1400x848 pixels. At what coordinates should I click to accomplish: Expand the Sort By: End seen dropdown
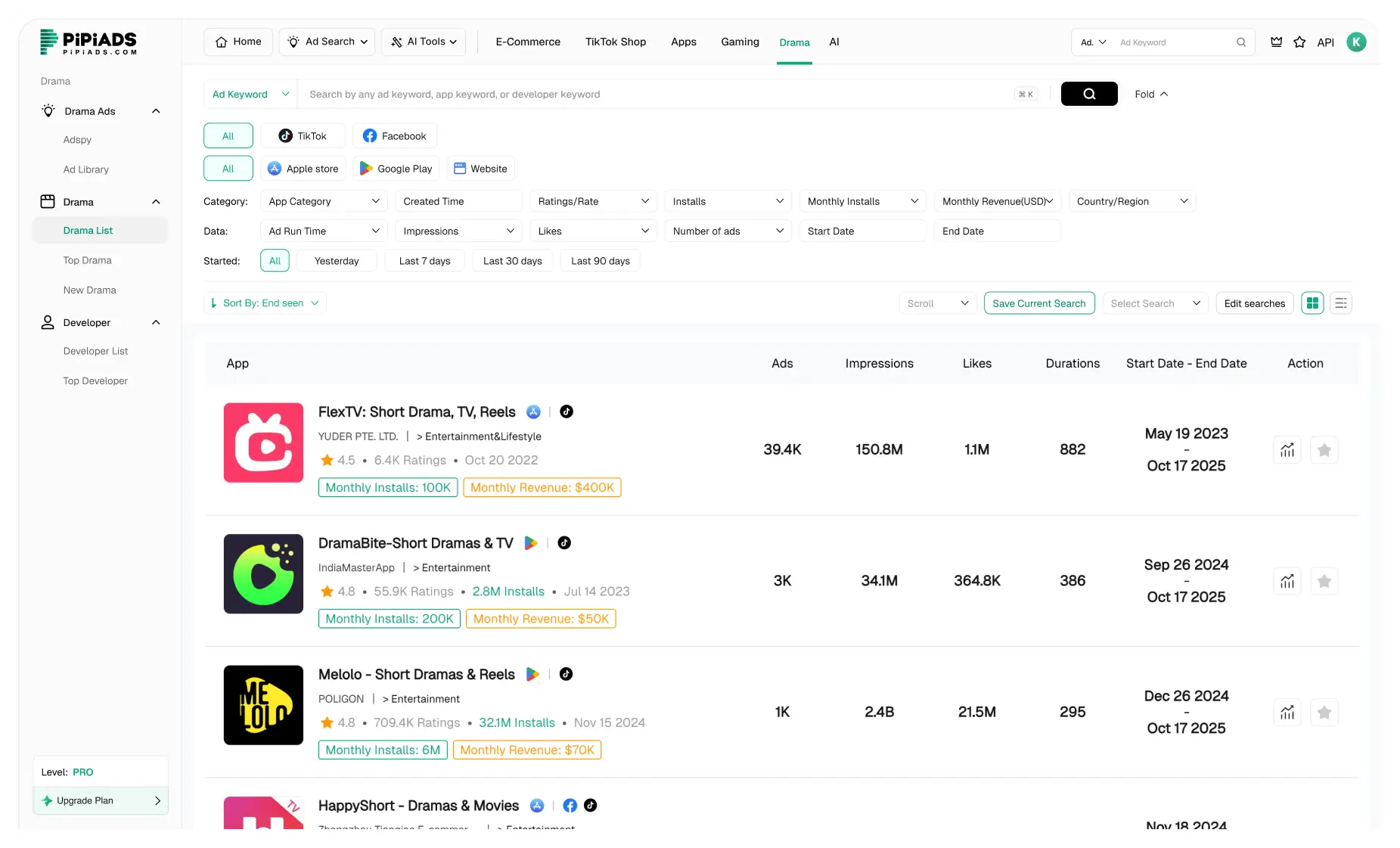(265, 303)
